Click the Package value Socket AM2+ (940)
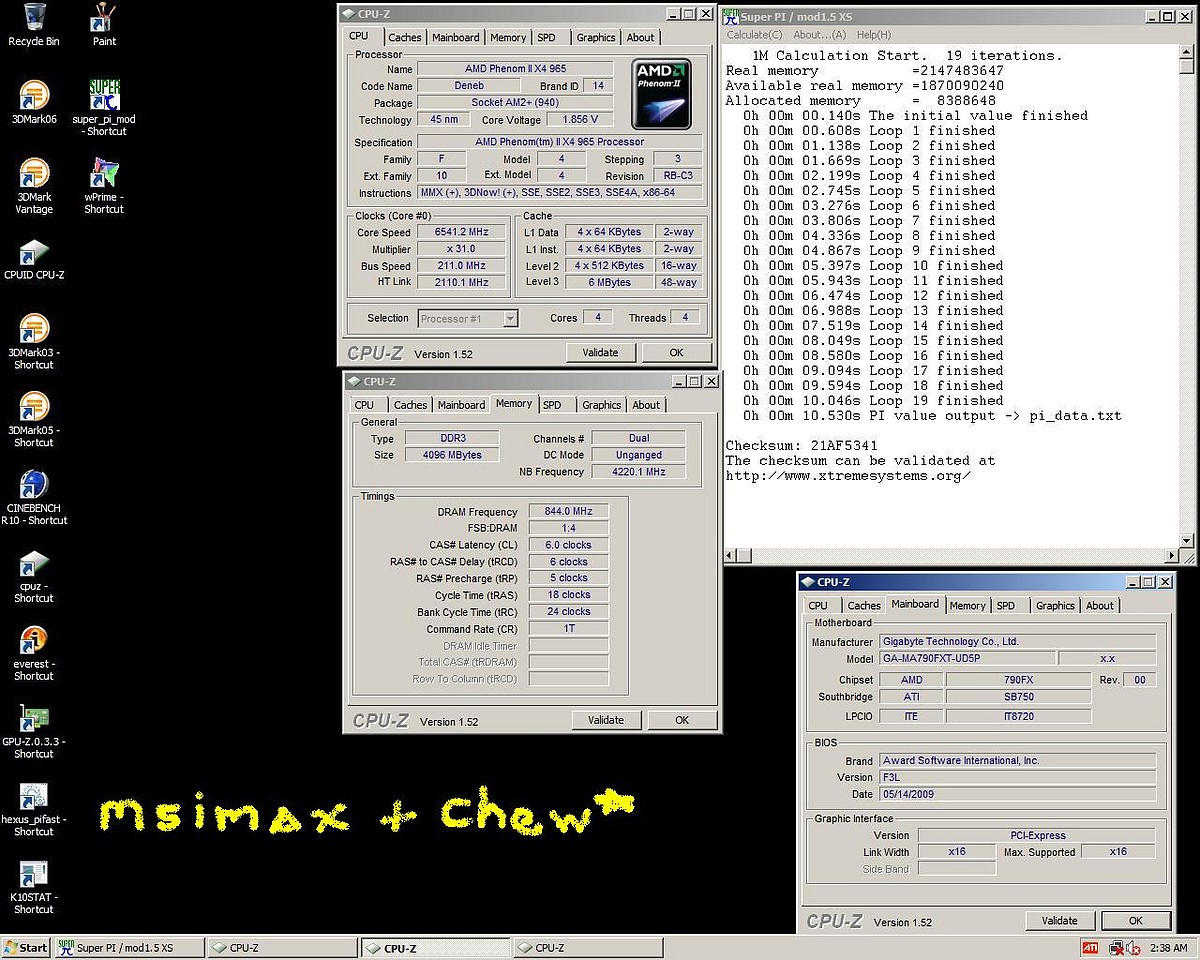The image size is (1200, 960). (x=515, y=103)
